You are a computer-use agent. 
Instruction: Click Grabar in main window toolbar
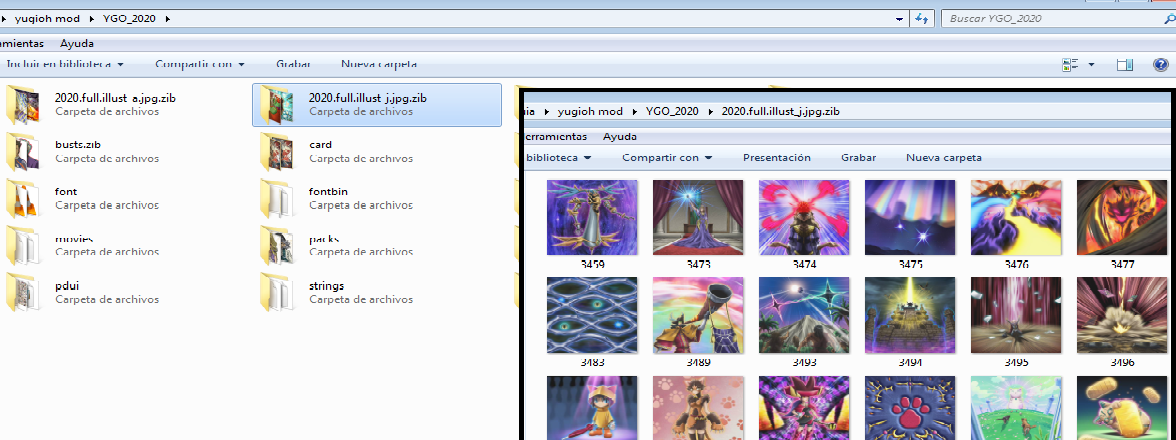[293, 64]
